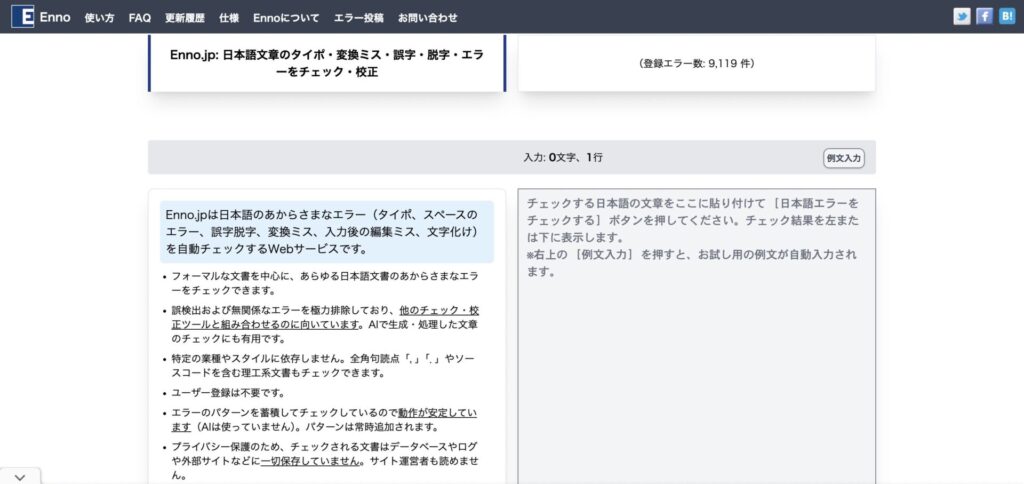Image resolution: width=1024 pixels, height=484 pixels.
Task: Expand the chevron panel at bottom-left
Action: (x=20, y=477)
